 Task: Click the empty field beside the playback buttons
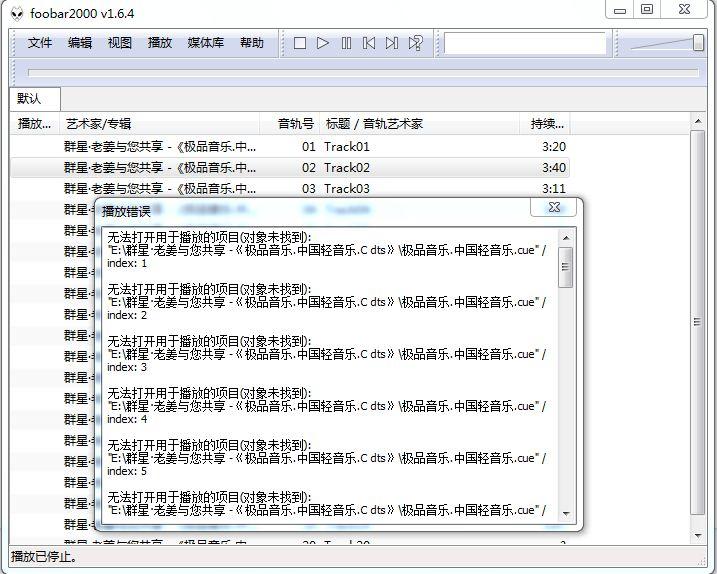525,43
